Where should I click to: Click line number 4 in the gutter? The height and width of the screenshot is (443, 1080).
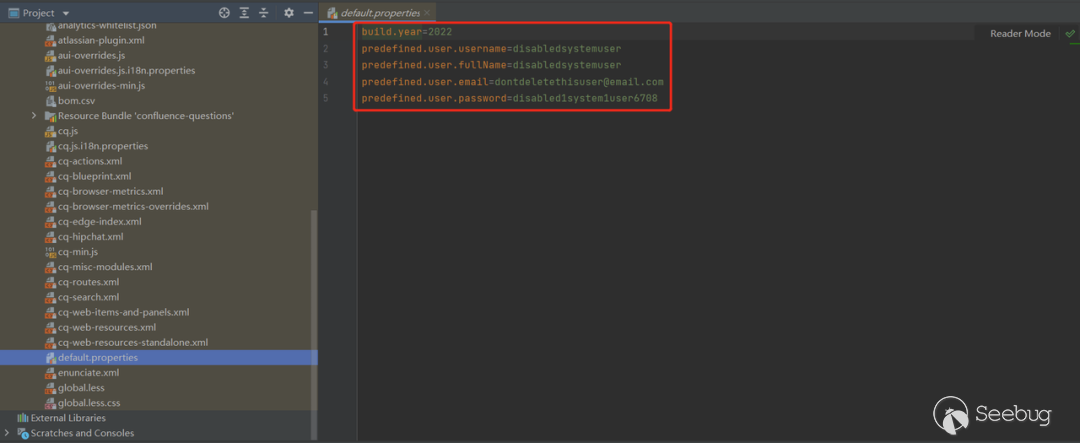tap(326, 82)
